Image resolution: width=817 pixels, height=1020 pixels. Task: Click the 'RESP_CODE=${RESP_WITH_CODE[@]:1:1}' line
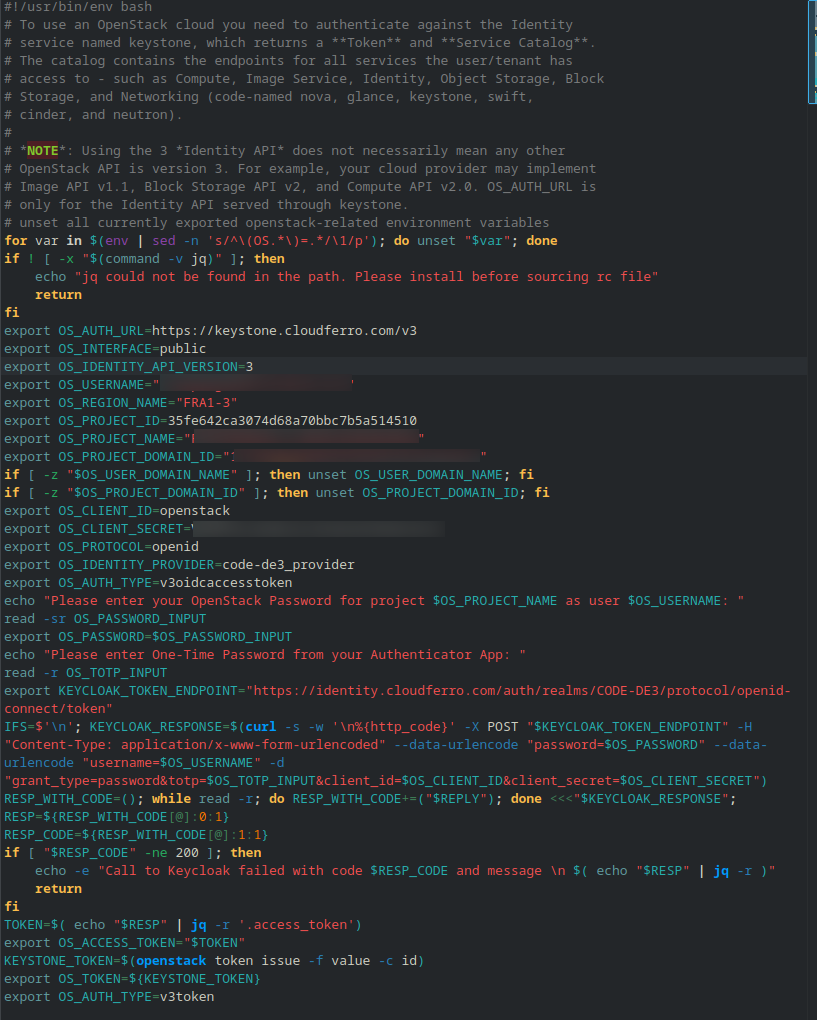136,835
